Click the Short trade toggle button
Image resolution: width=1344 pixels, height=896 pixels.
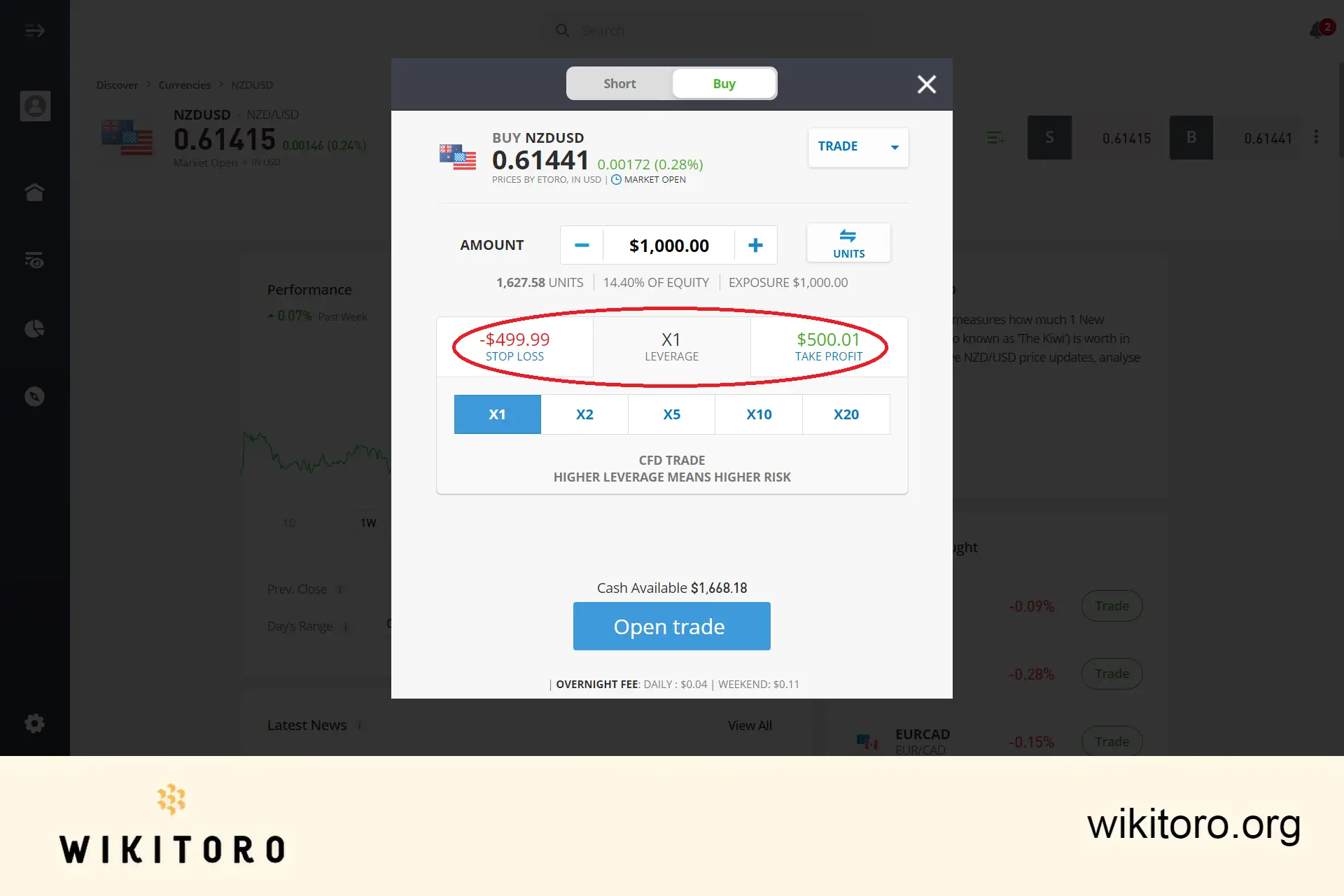619,83
